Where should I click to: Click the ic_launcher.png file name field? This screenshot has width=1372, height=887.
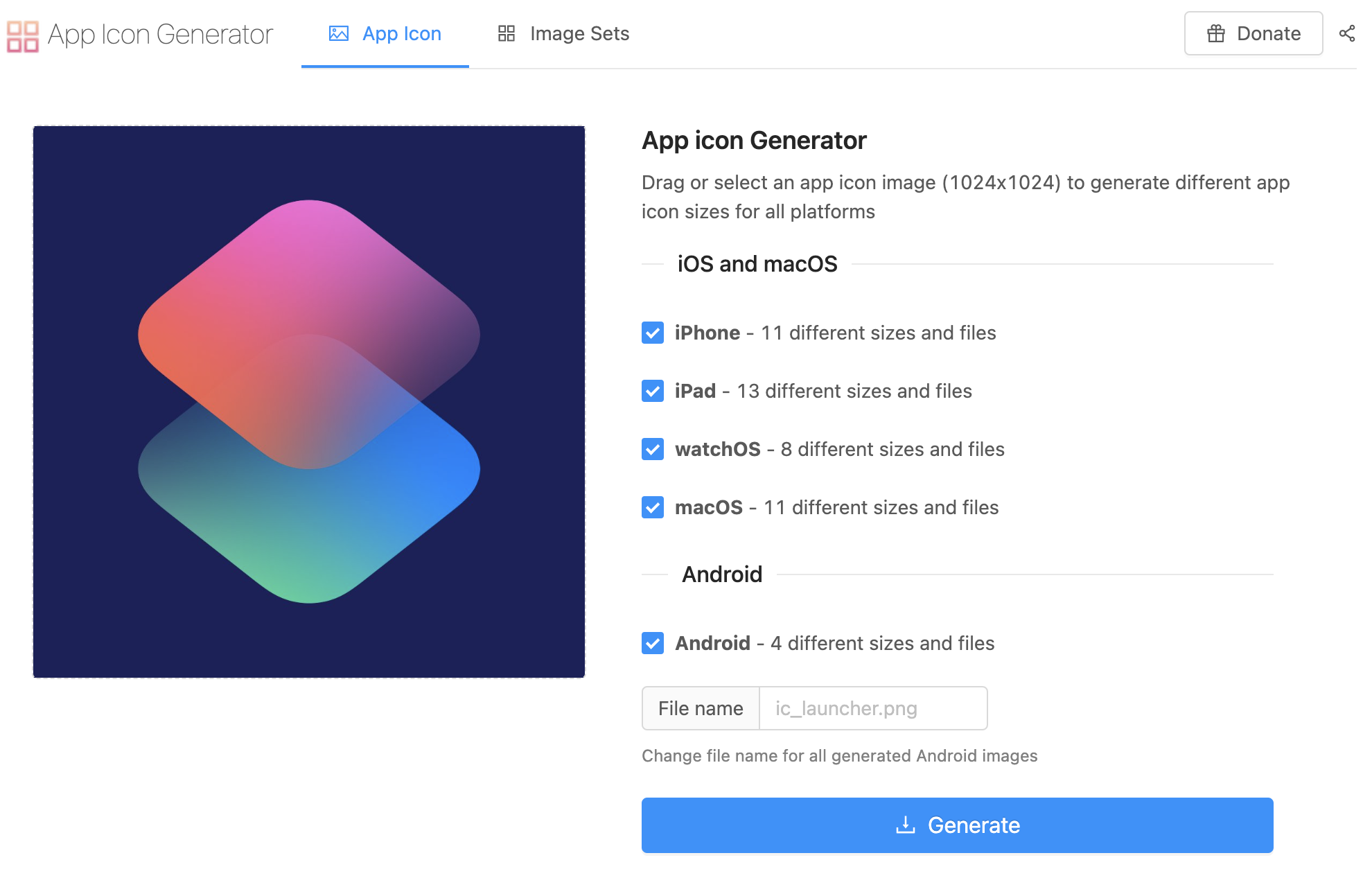872,708
